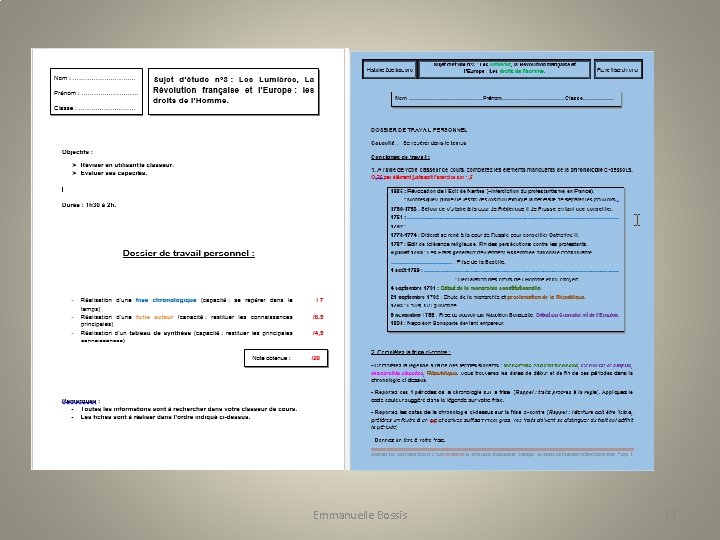Click the blue page's Nom Prénom Classe line
This screenshot has height=540, width=720.
pos(506,99)
